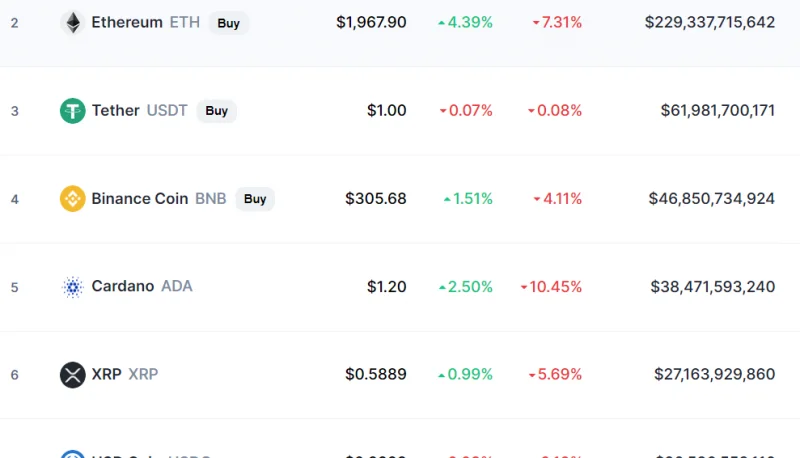Click the partially visible USD Coin icon
The image size is (800, 458).
(72, 454)
